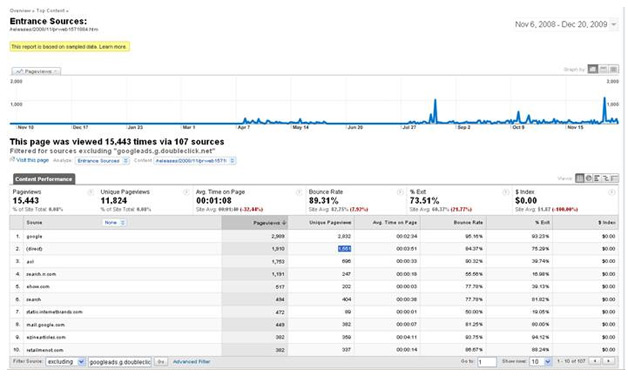This screenshot has width=628, height=376.
Task: Select graph by day icon
Action: pyautogui.click(x=592, y=69)
